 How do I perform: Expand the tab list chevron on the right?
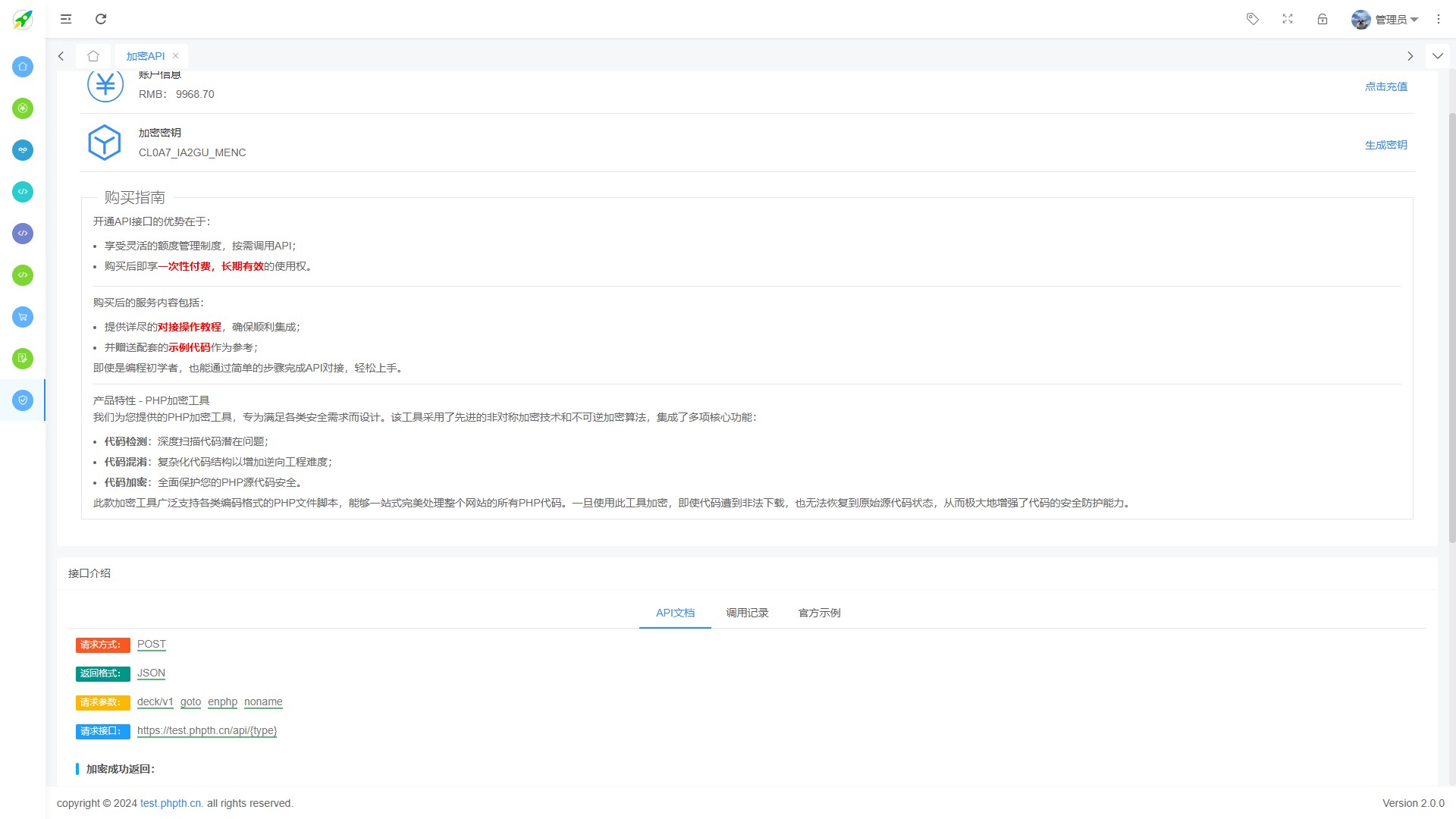coord(1438,55)
